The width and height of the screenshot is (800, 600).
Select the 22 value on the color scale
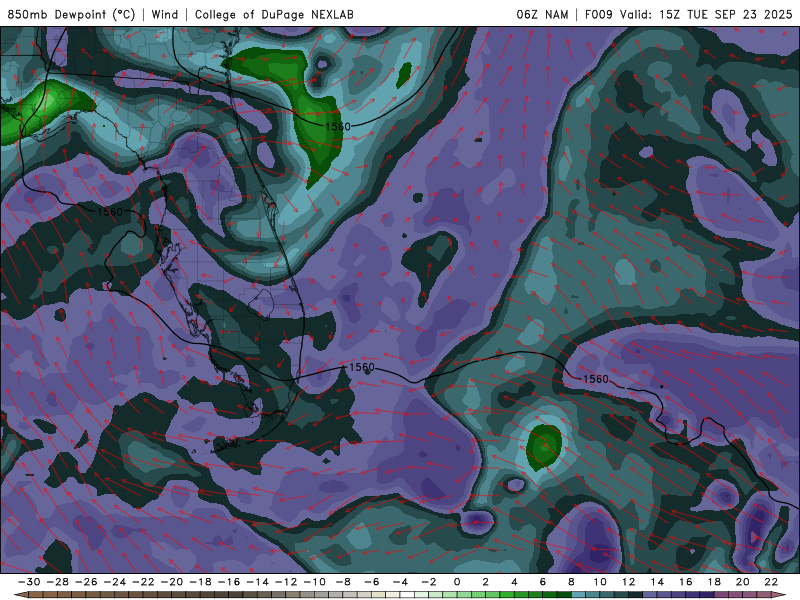tap(771, 582)
